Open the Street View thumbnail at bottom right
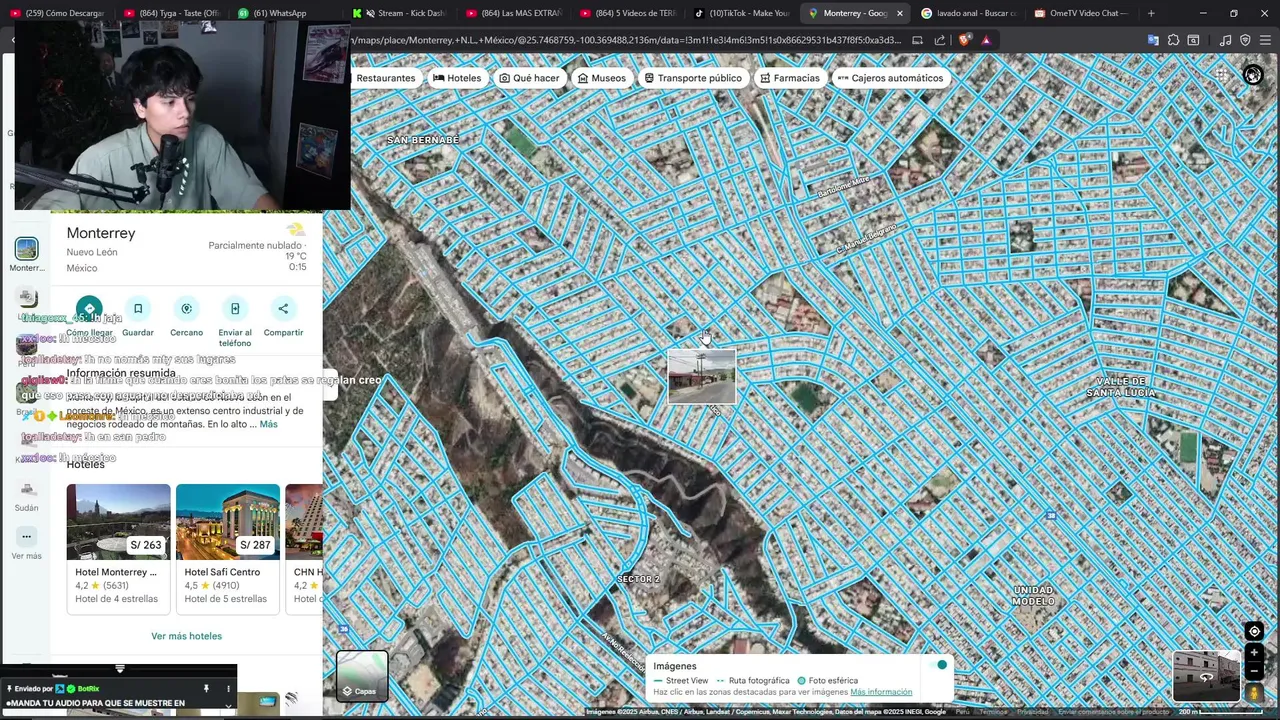Viewport: 1280px width, 720px height. pos(1206,676)
